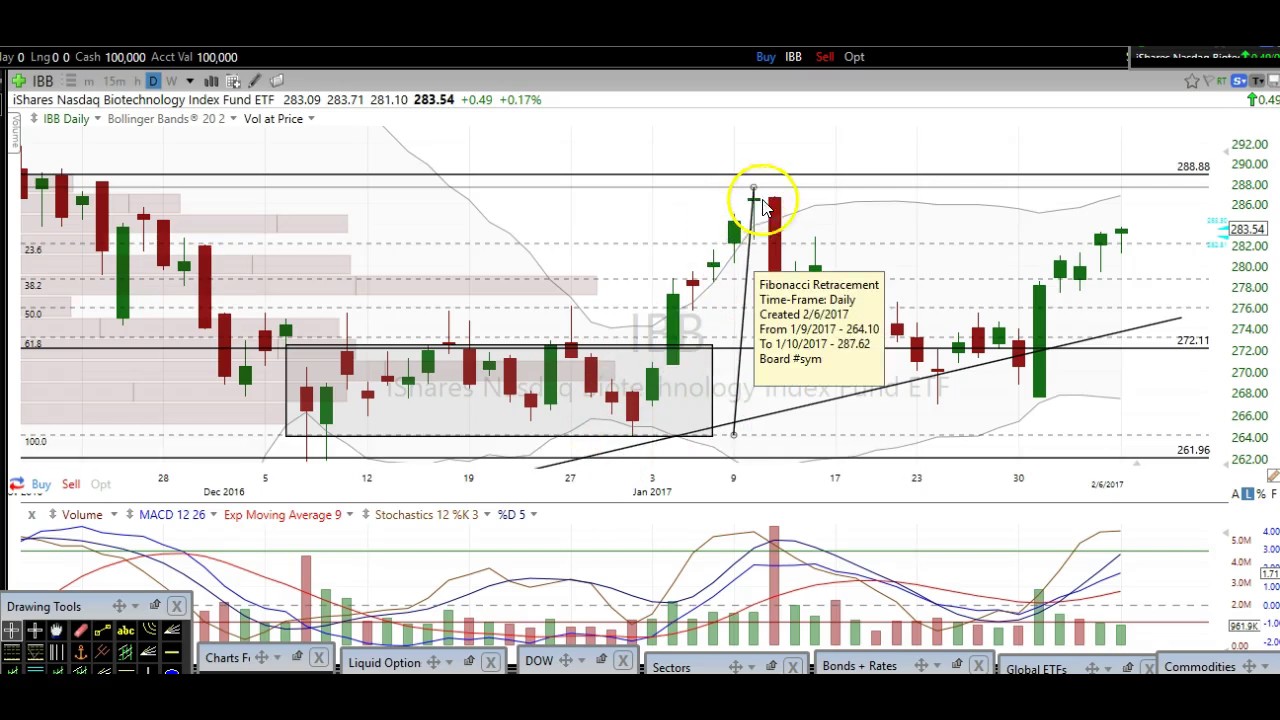Viewport: 1280px width, 720px height.
Task: Click the blue Buy button in top bar
Action: pyautogui.click(x=765, y=57)
